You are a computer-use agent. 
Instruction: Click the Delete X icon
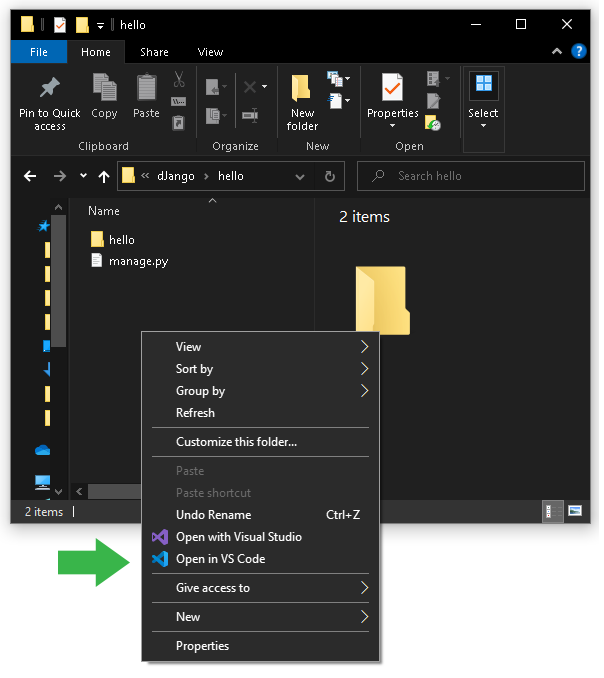(251, 88)
